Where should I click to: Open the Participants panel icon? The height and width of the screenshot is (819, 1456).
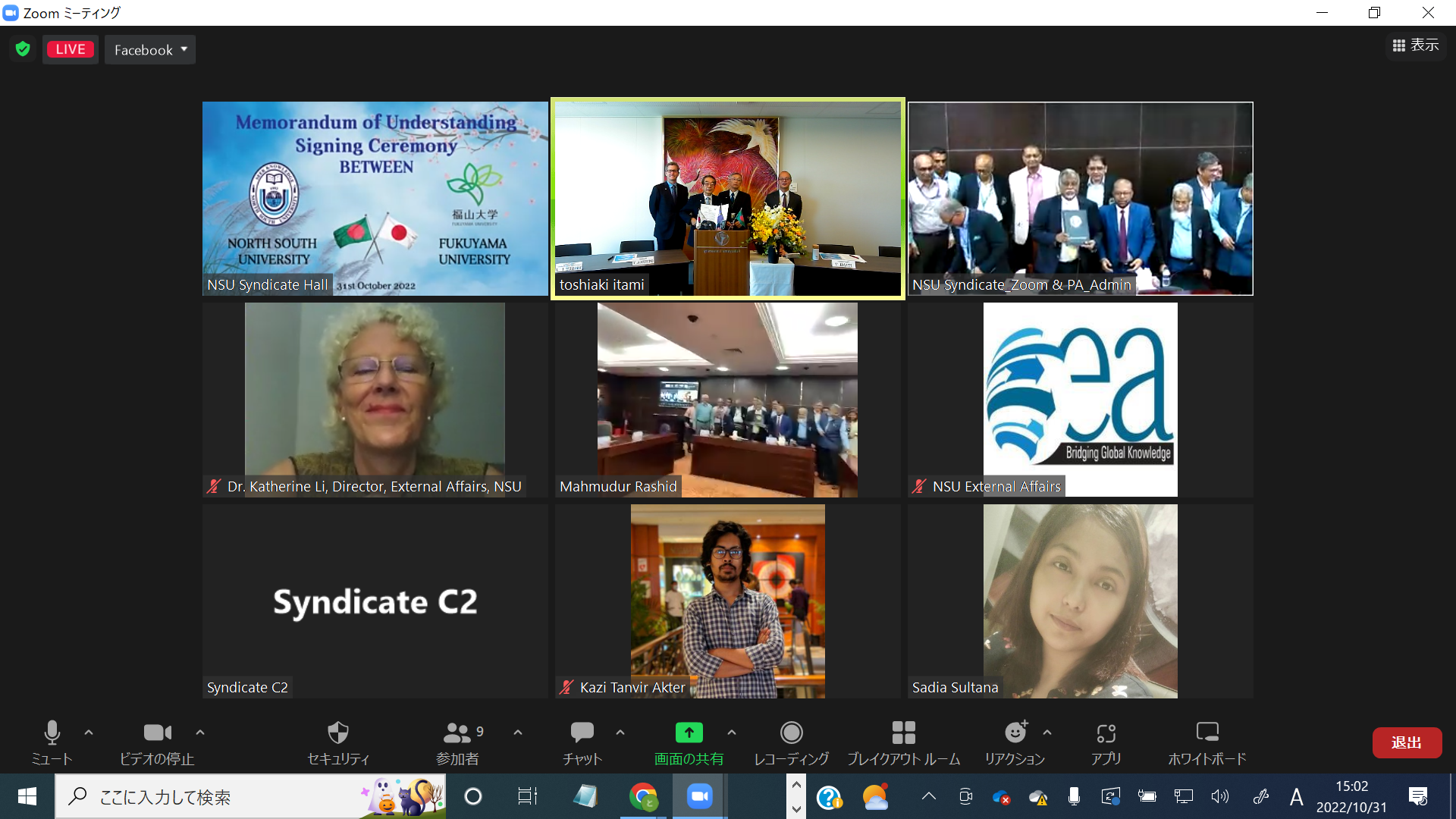[457, 733]
